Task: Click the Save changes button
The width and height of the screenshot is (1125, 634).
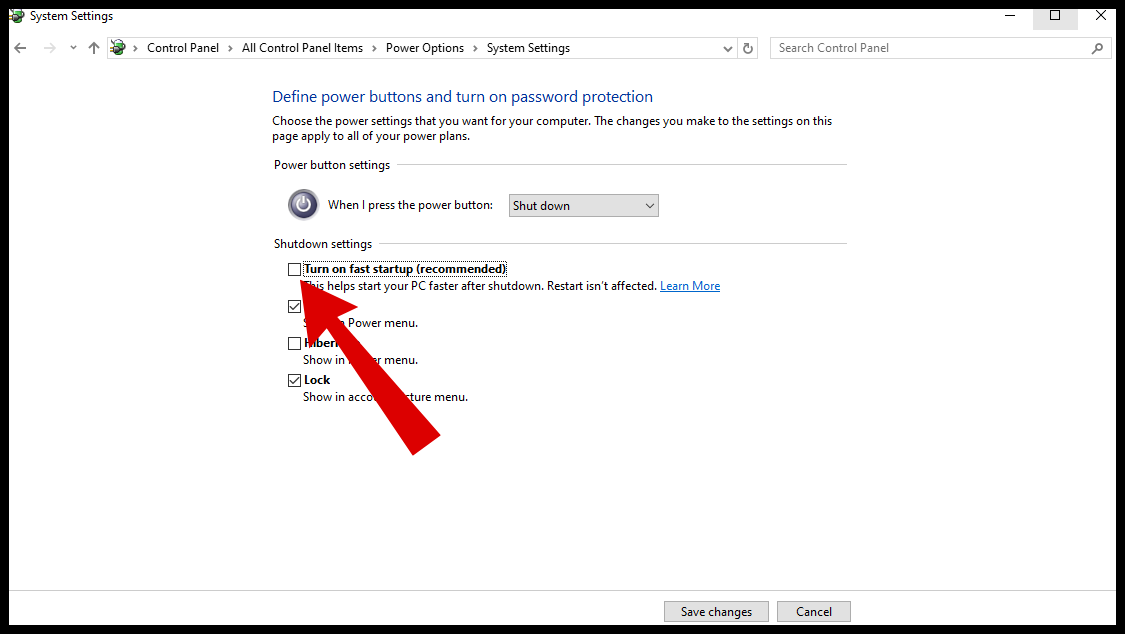Action: [716, 612]
